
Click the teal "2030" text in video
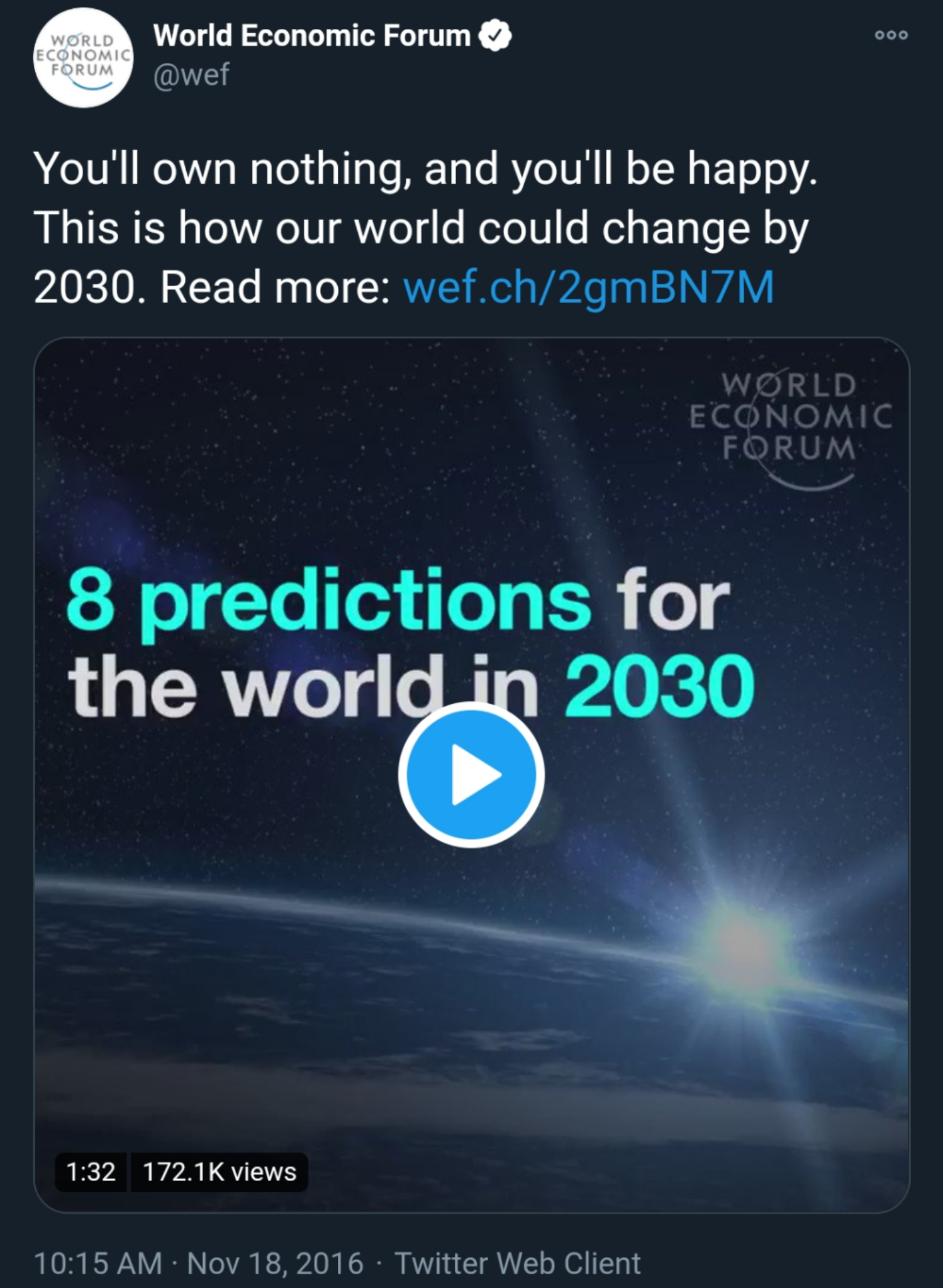pos(659,686)
